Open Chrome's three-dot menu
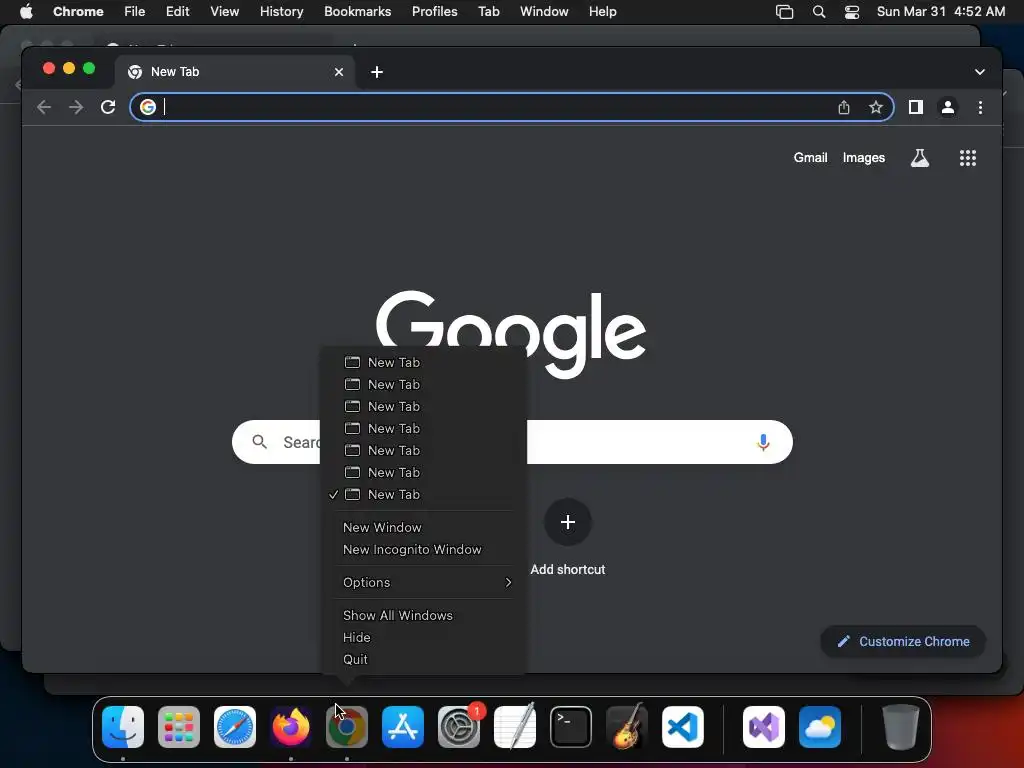The height and width of the screenshot is (768, 1024). pyautogui.click(x=980, y=107)
